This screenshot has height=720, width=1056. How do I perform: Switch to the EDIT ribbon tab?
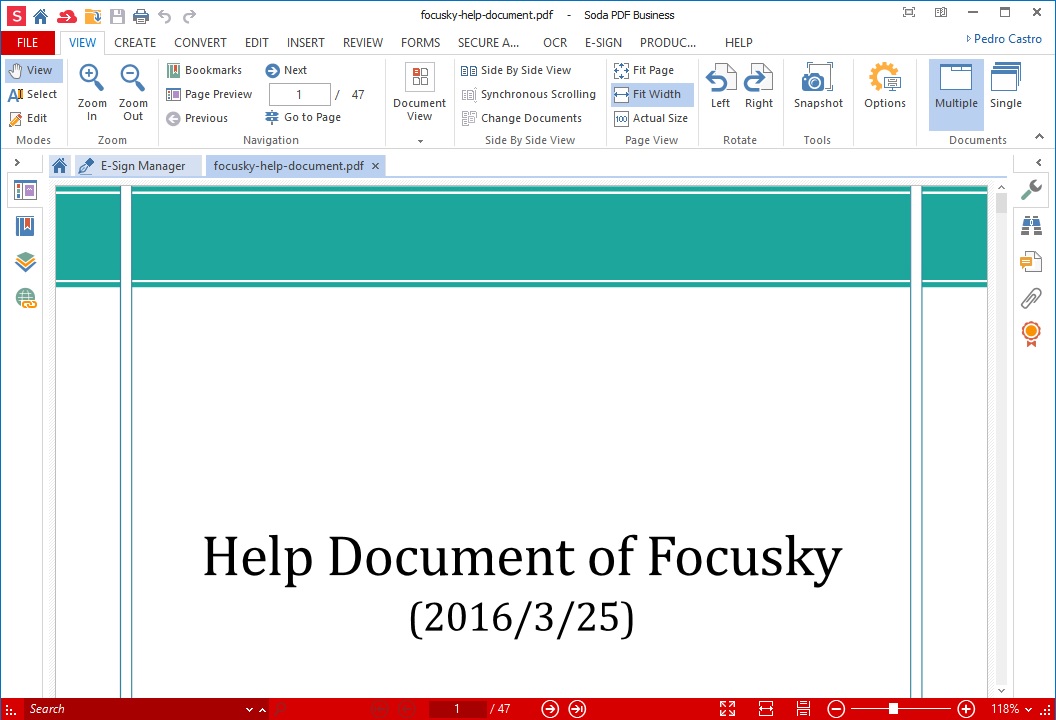click(257, 42)
